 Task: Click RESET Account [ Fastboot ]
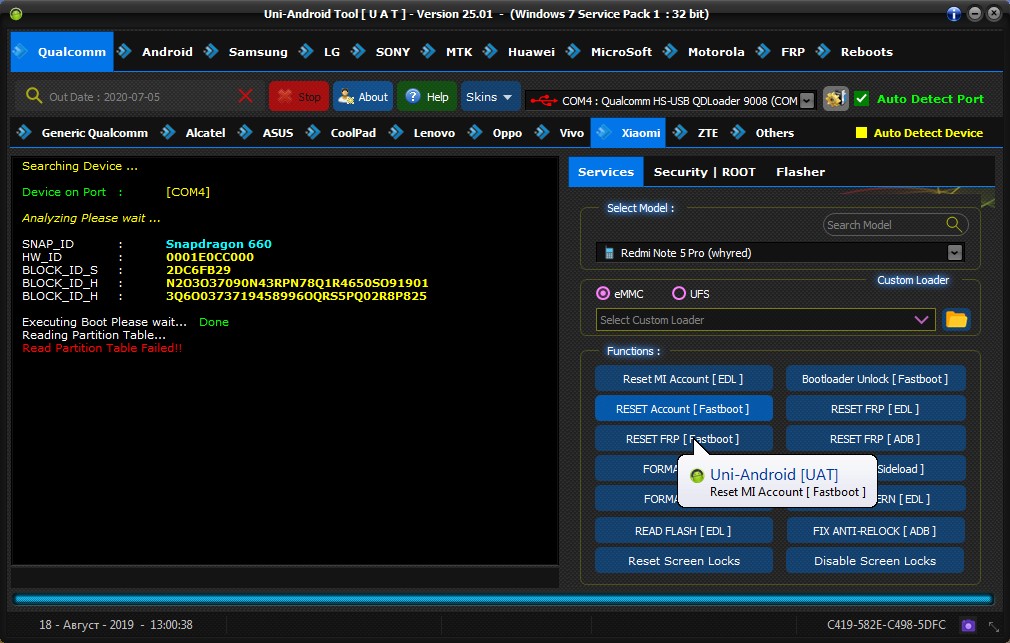683,408
